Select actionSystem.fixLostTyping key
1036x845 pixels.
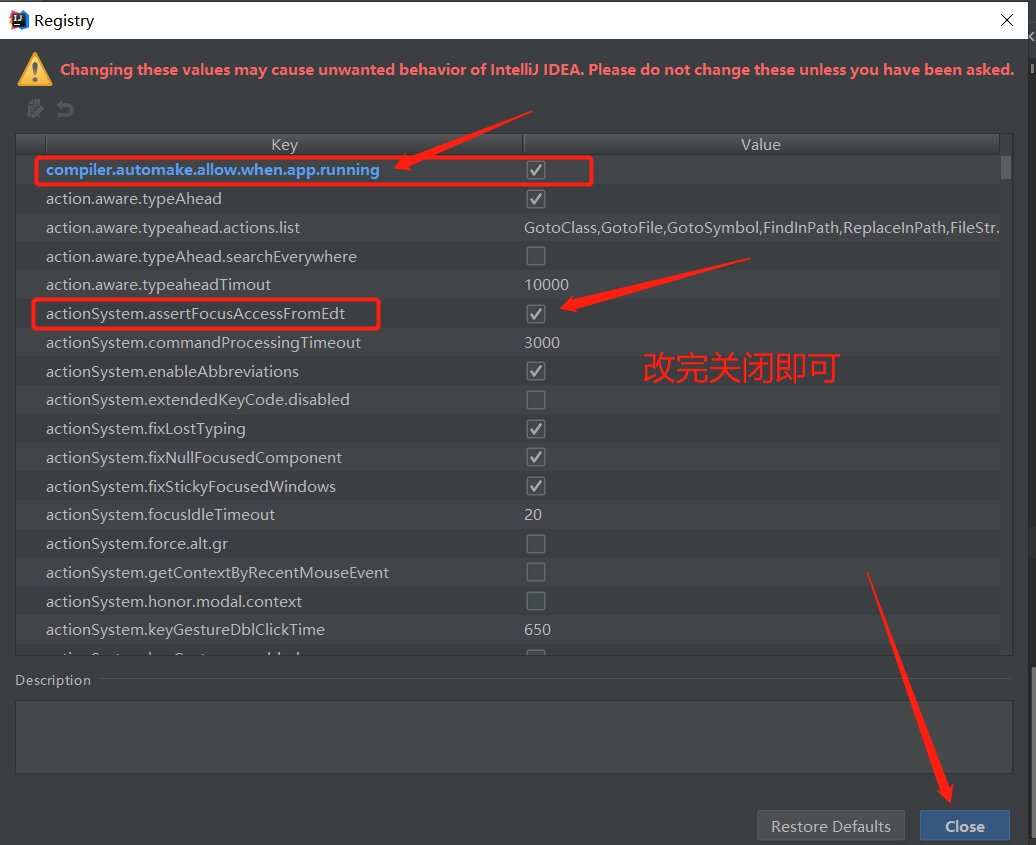click(x=145, y=429)
